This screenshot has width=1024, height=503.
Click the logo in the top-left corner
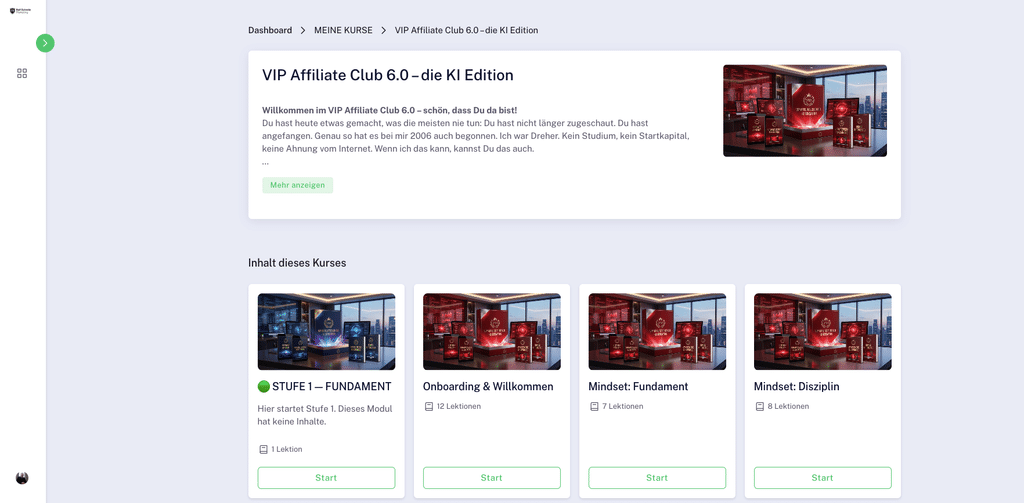[x=20, y=11]
